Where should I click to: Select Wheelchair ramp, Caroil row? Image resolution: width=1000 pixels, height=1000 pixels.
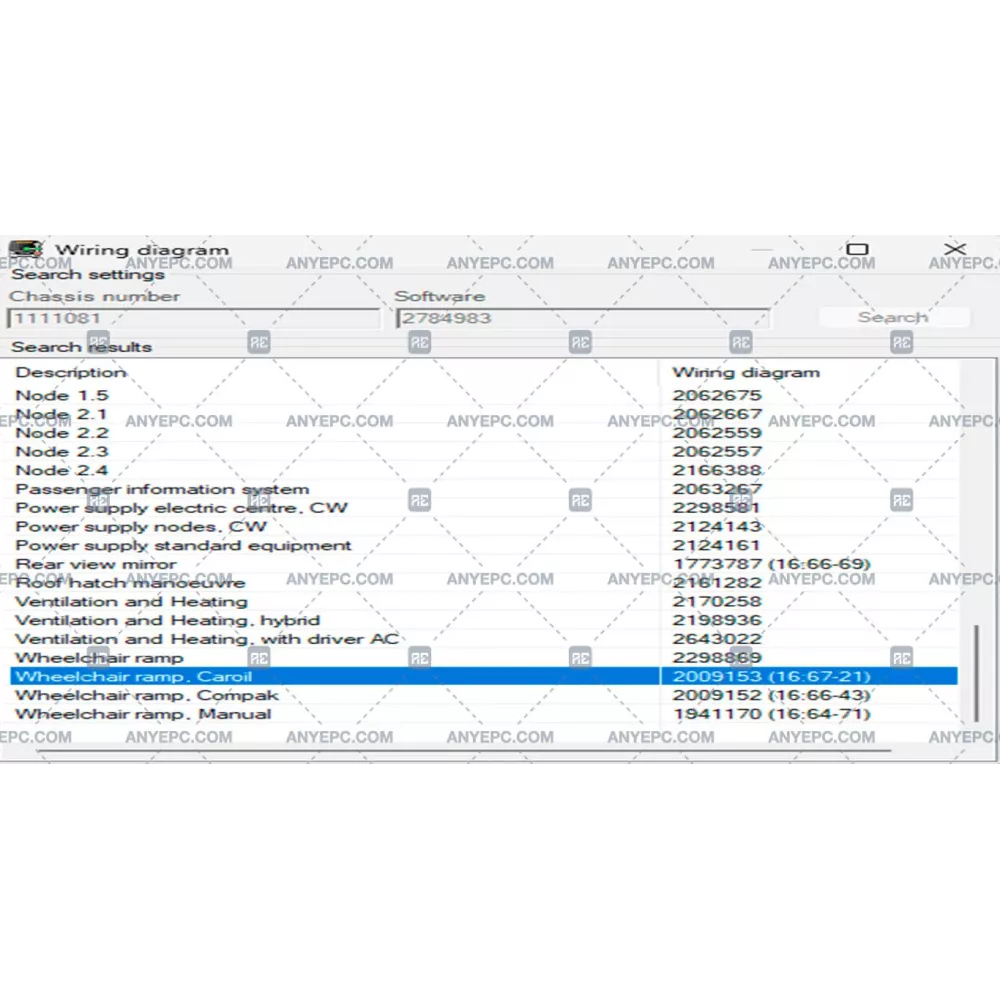(x=133, y=677)
